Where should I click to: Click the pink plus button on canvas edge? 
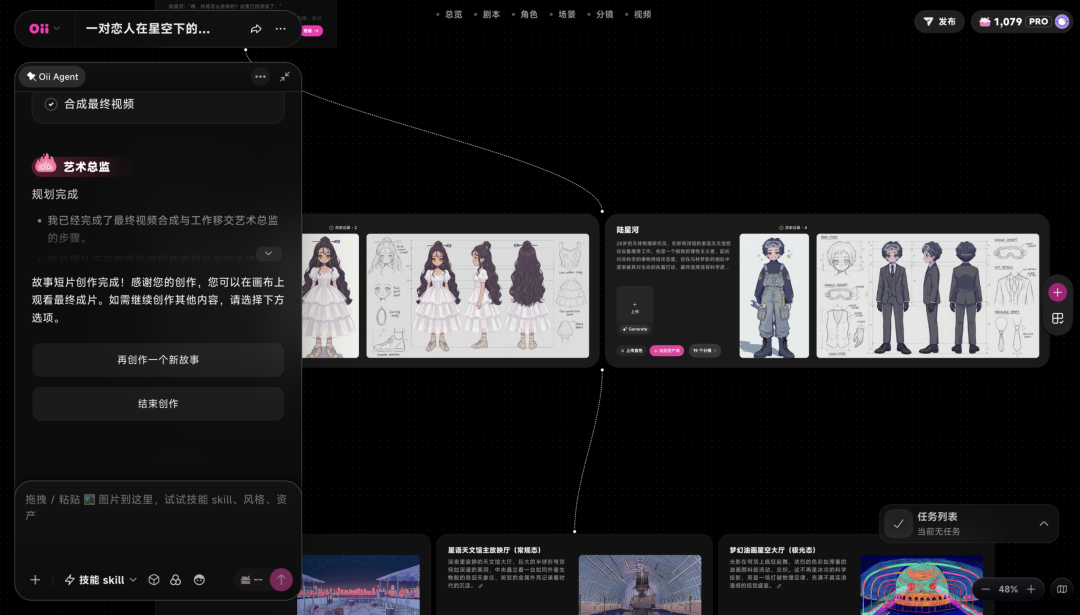click(x=1057, y=292)
